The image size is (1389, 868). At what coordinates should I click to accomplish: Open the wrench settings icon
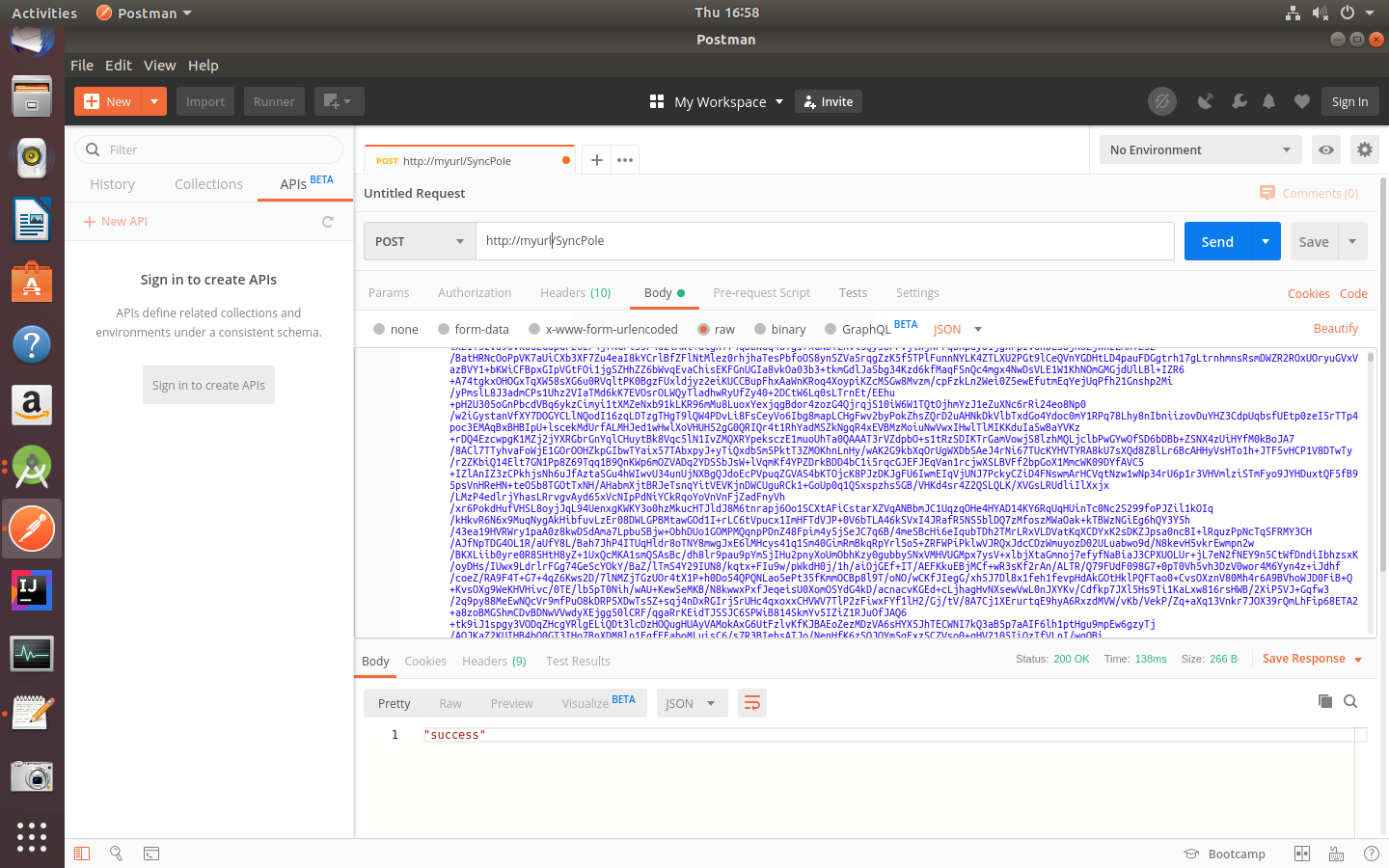[x=1239, y=101]
